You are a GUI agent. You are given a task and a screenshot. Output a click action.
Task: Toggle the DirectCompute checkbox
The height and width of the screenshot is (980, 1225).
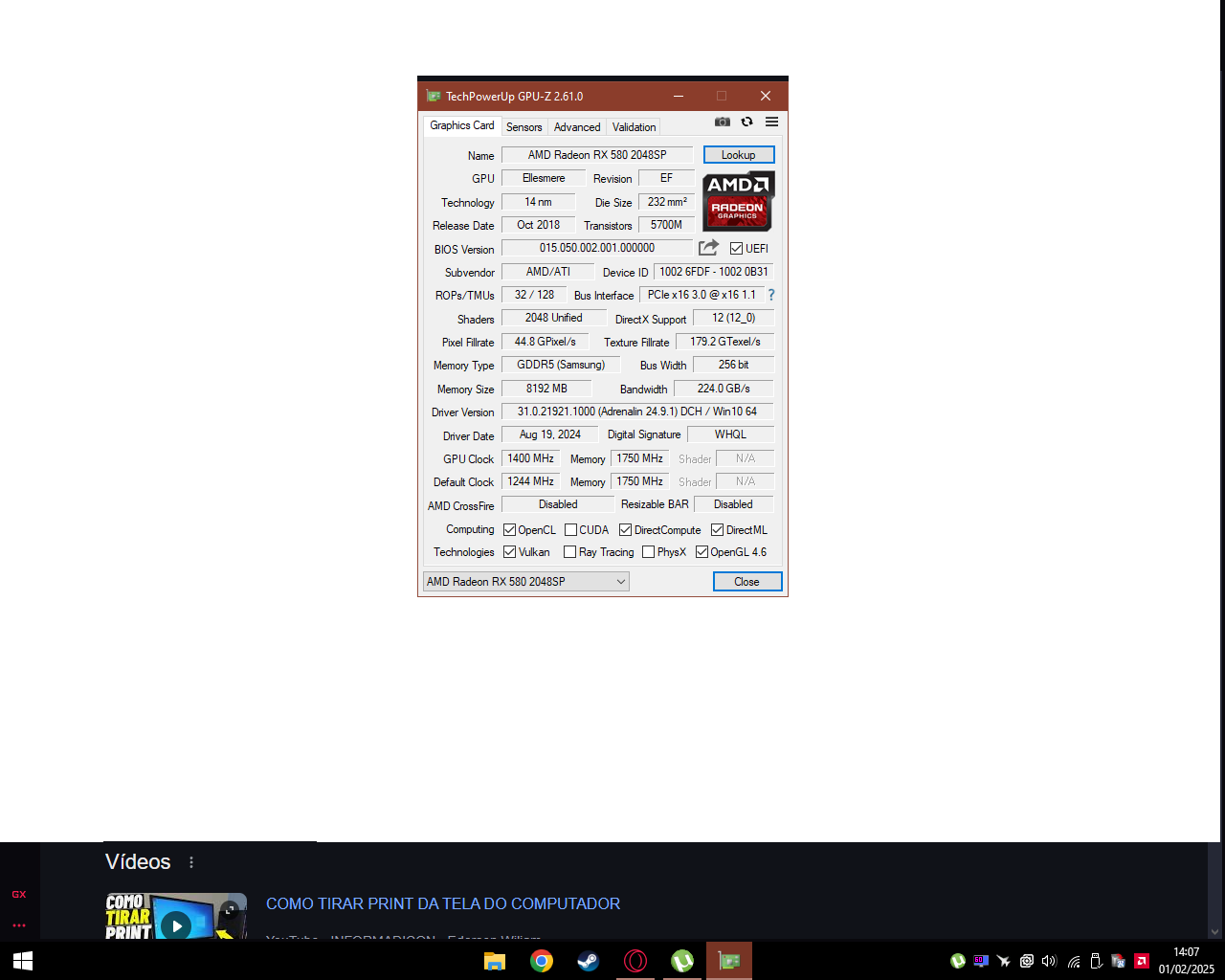[x=626, y=530]
